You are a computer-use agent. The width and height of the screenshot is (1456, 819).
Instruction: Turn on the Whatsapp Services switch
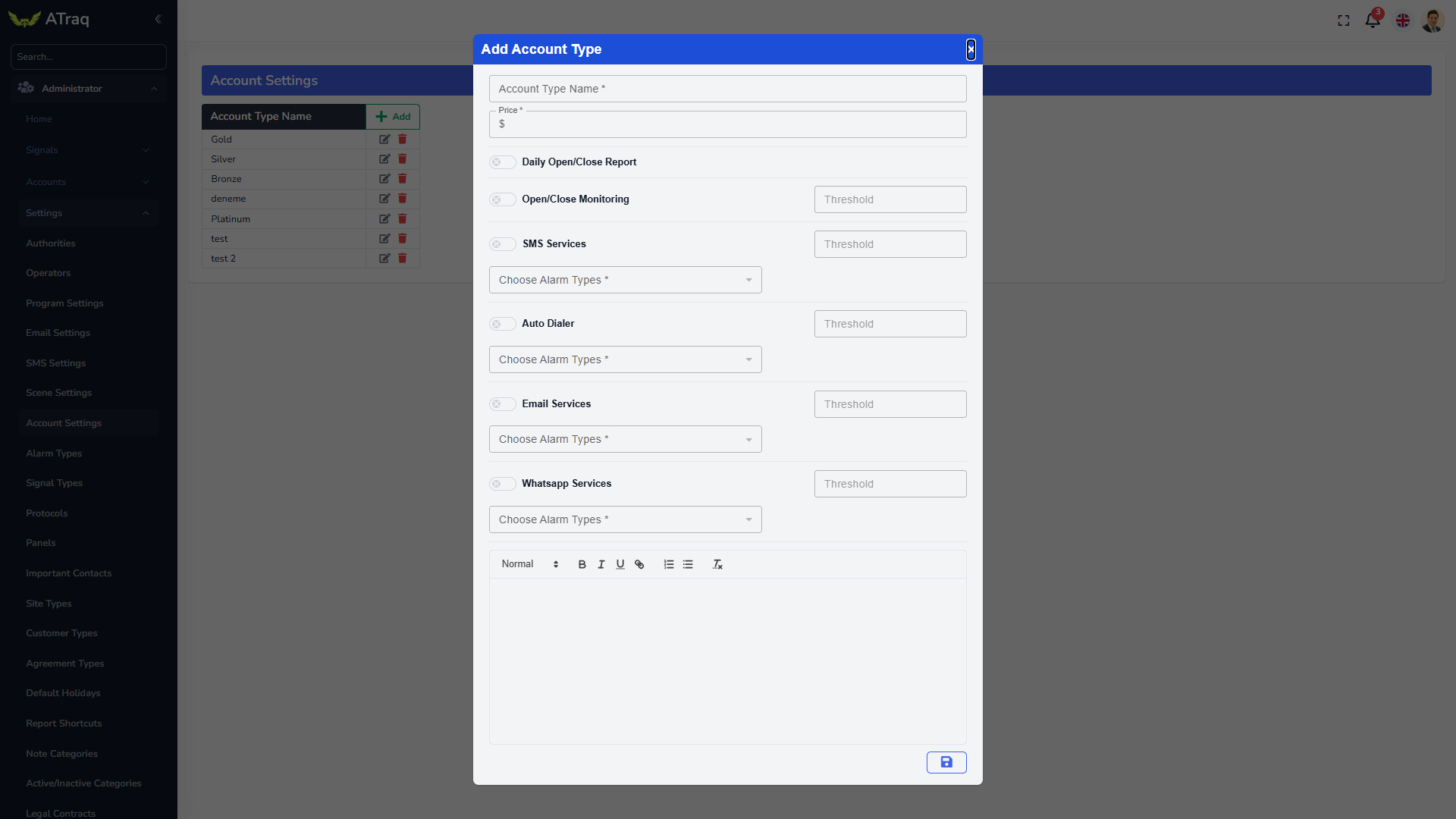[502, 484]
